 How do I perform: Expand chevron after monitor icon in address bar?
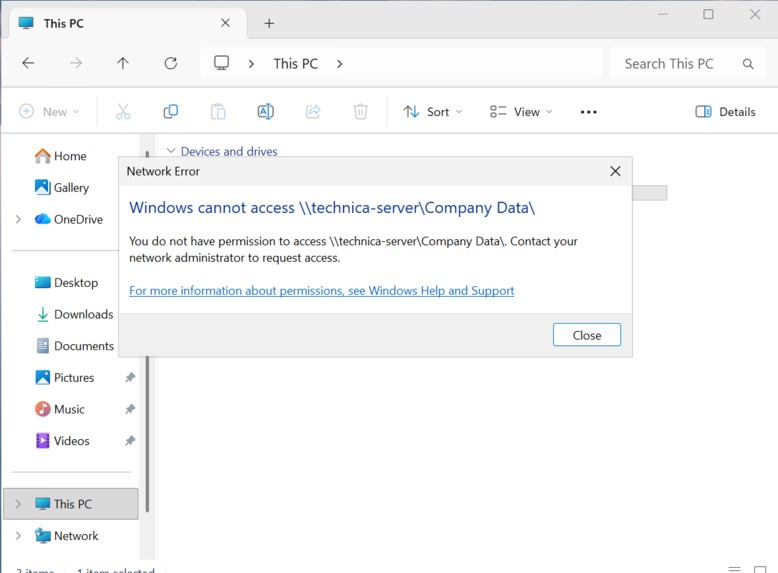tap(251, 64)
